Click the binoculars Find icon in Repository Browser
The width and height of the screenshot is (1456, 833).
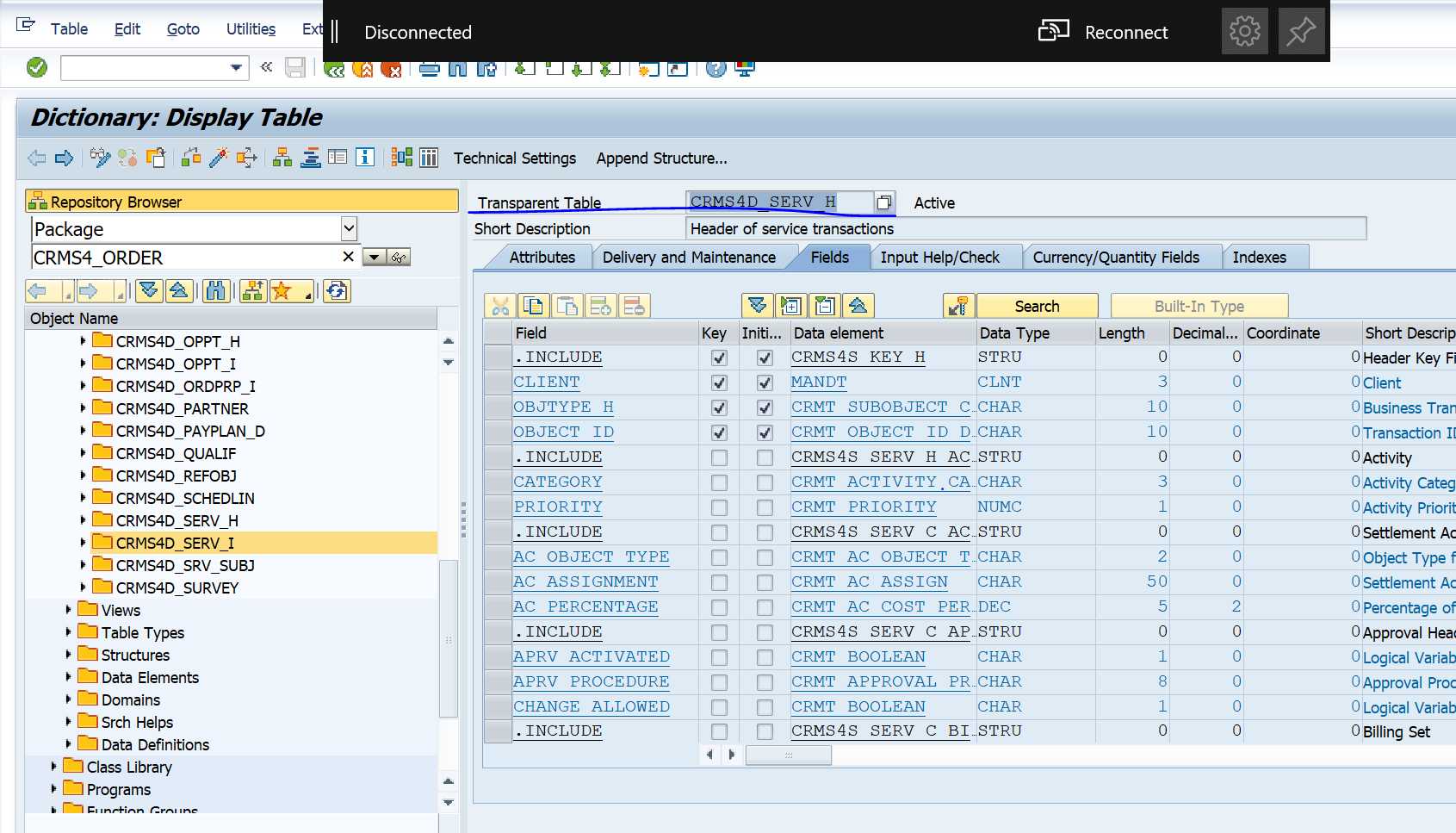(215, 291)
